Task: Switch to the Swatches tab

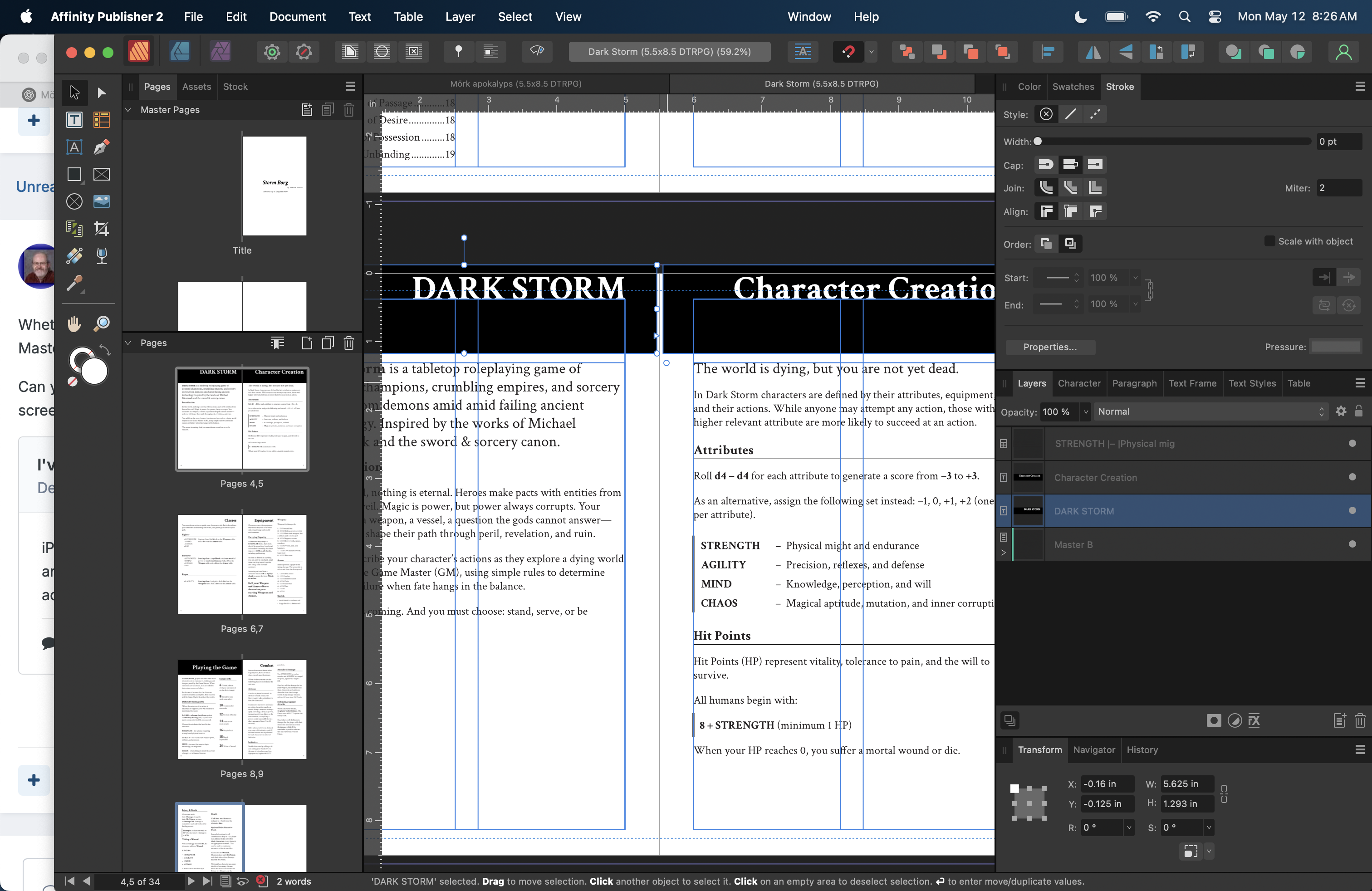Action: coord(1073,87)
